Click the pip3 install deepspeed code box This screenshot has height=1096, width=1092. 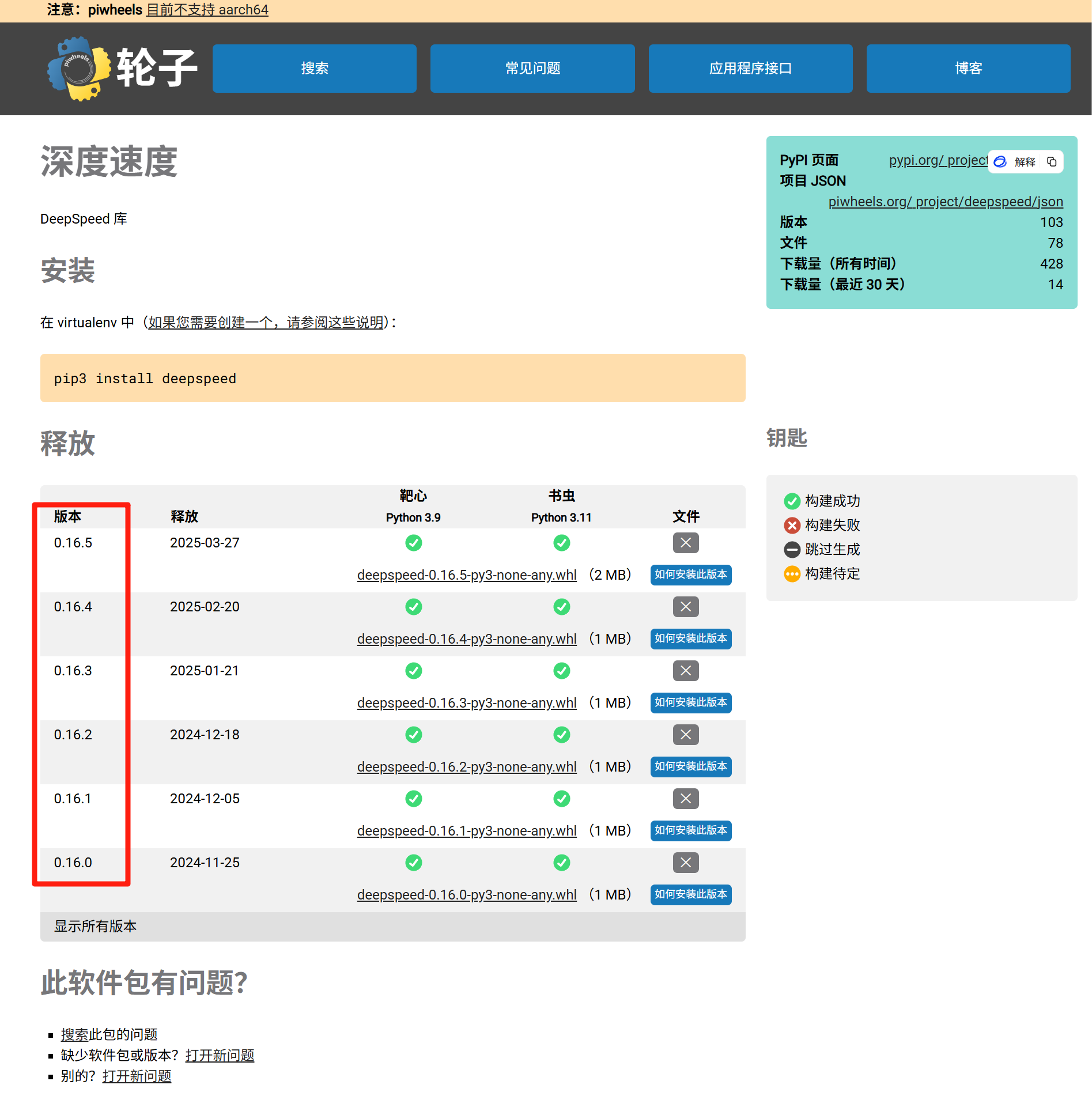tap(393, 378)
